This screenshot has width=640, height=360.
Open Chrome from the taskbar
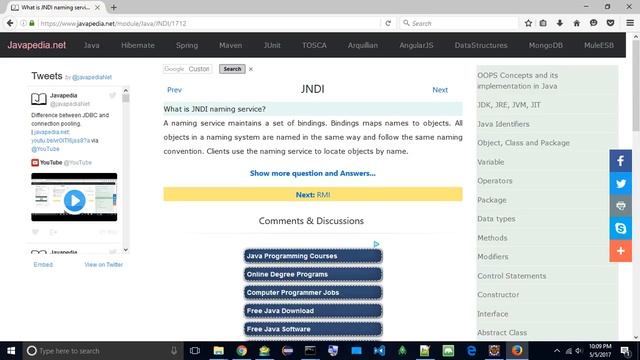pos(242,351)
